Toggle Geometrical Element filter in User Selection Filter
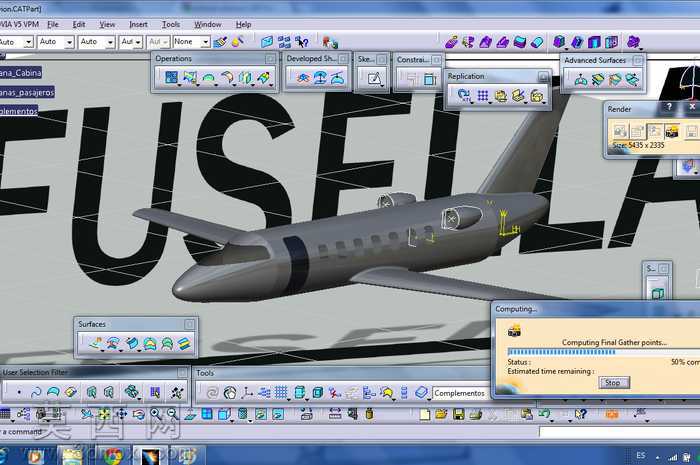The width and height of the screenshot is (700, 465). (x=108, y=393)
